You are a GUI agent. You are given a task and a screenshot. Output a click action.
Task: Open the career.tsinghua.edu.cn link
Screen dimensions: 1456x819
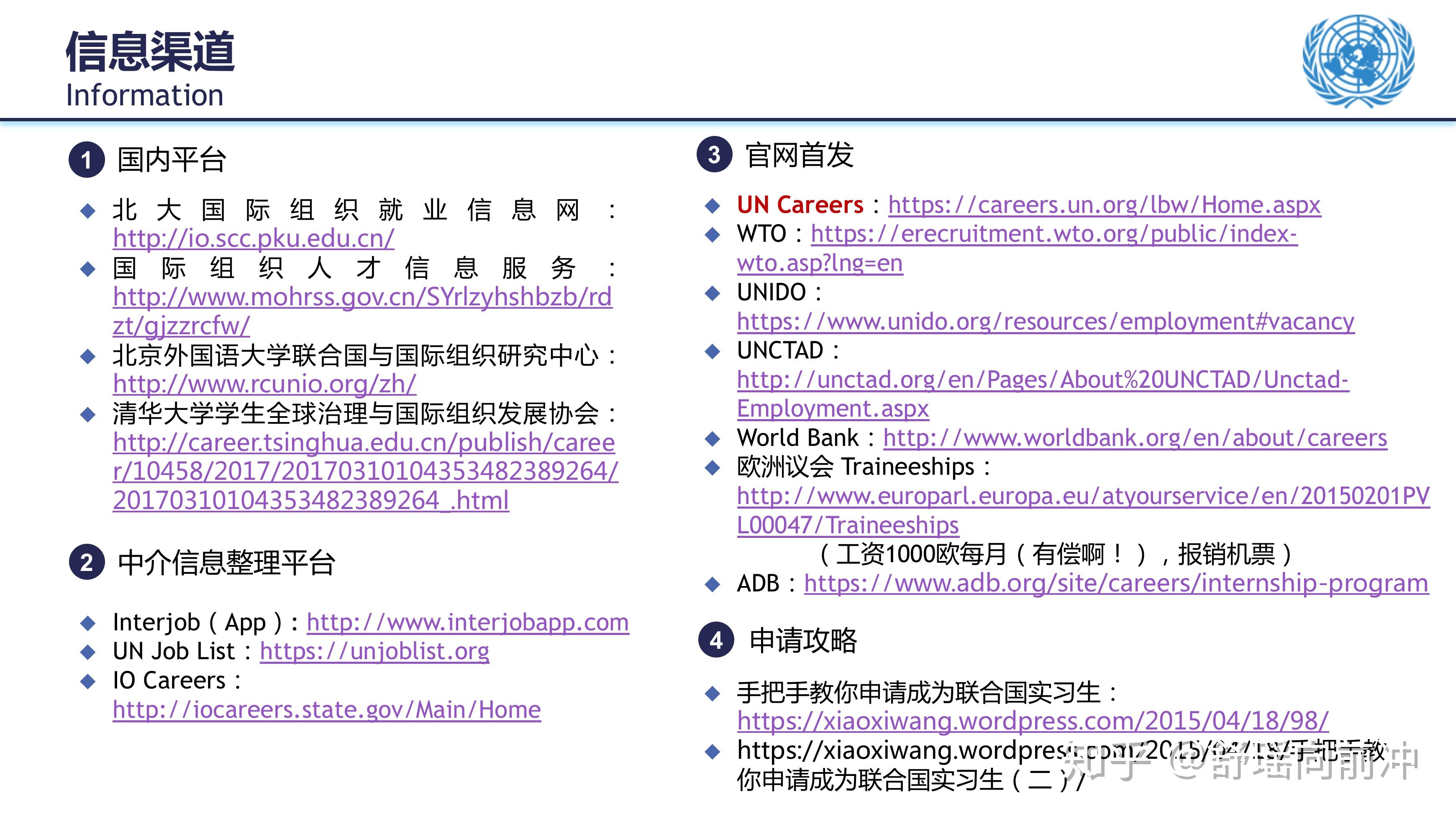[364, 443]
